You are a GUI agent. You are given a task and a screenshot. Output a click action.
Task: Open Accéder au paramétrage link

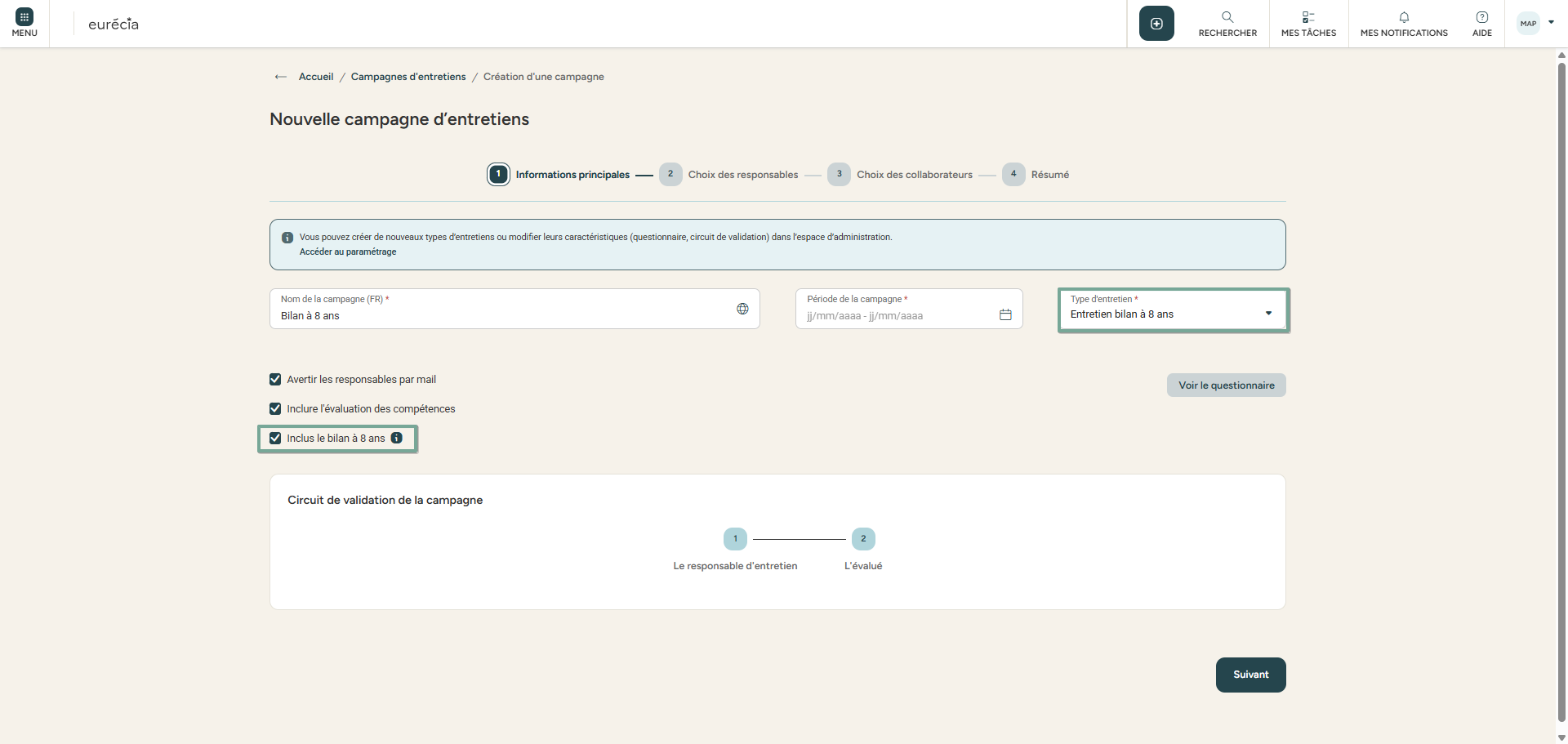(x=348, y=252)
